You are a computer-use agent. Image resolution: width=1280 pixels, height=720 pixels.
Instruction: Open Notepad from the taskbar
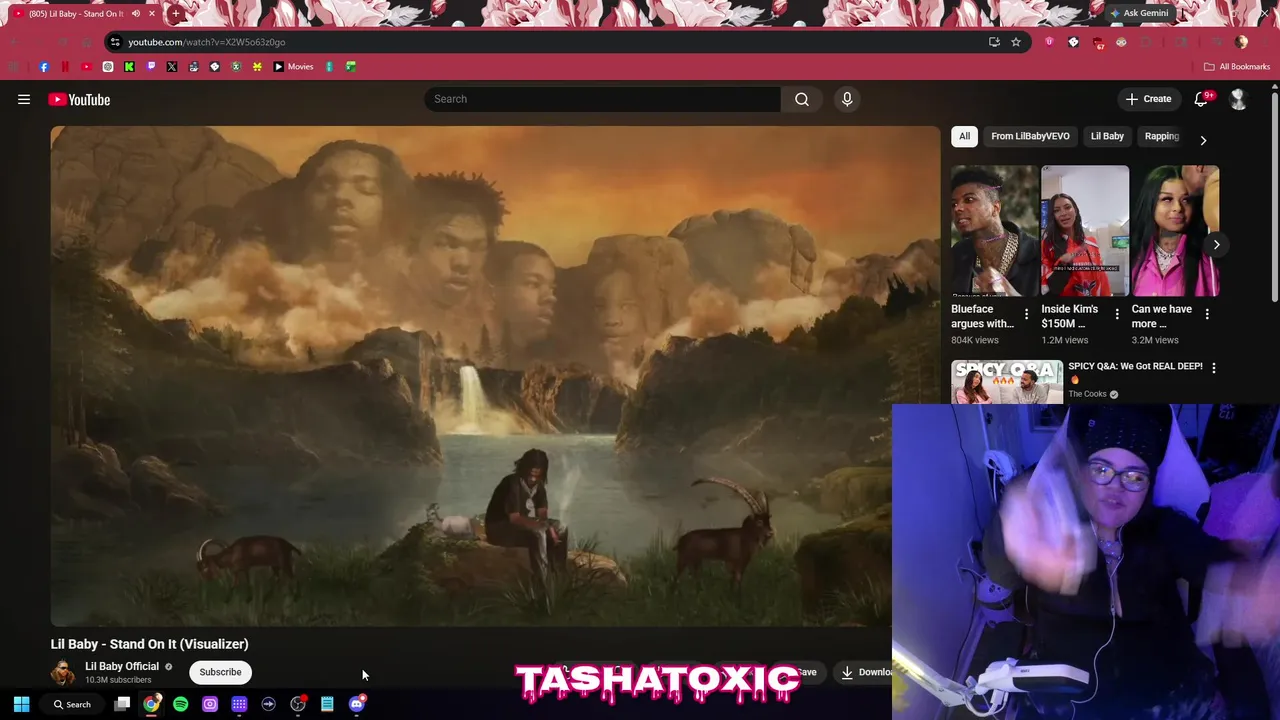tap(327, 704)
